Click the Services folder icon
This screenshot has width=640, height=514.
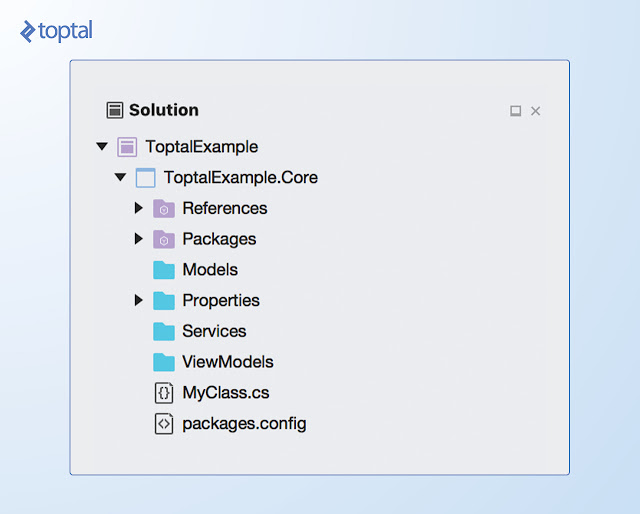point(164,332)
